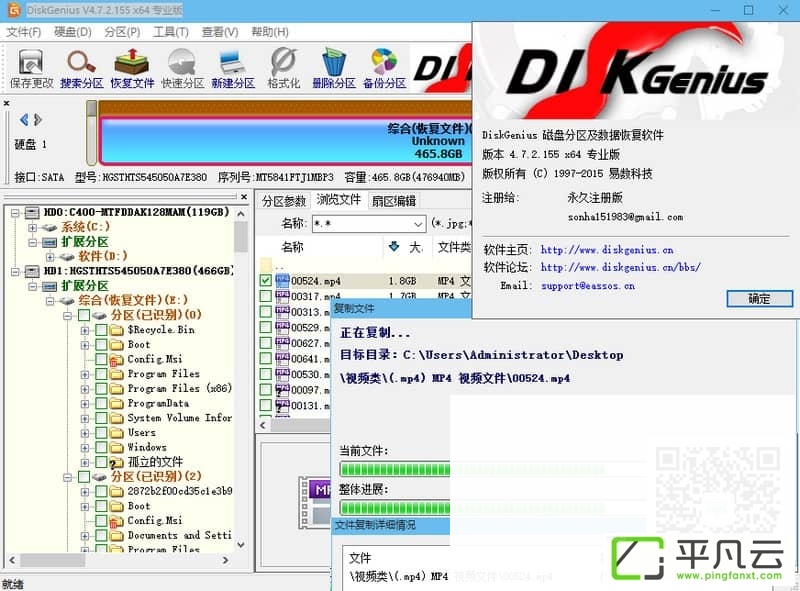Check the $Recycle.Bin folder checkbox
The width and height of the screenshot is (800, 591).
101,330
